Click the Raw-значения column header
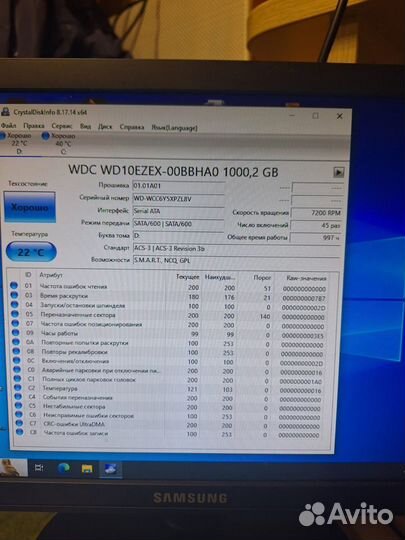 tap(306, 278)
